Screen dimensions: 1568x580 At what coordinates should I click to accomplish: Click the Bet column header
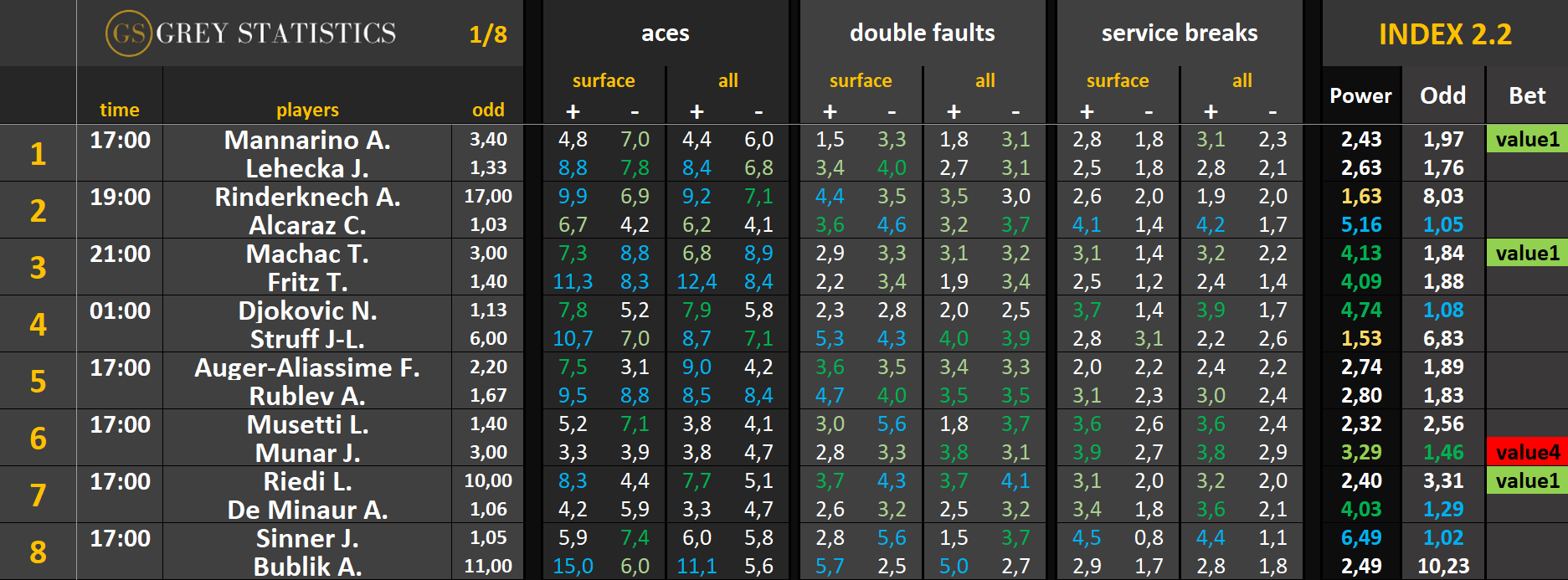pos(1527,95)
